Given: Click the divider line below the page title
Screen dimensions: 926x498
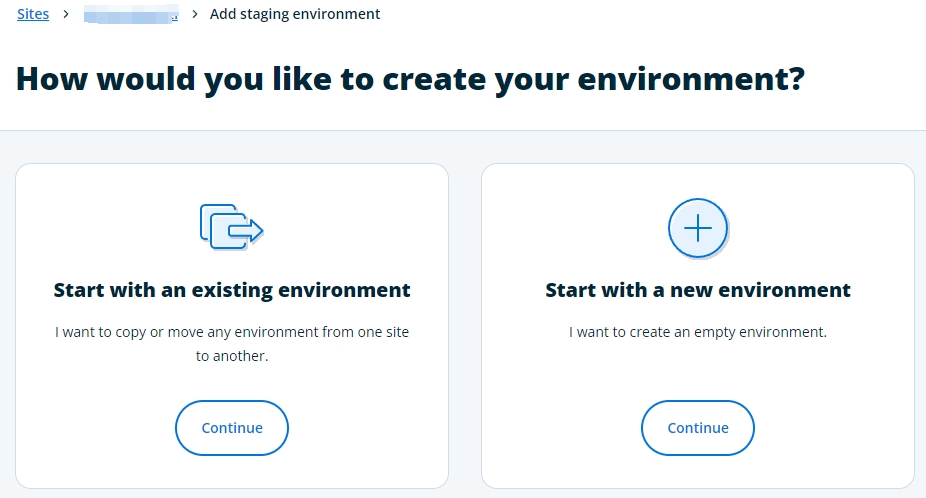Looking at the screenshot, I should coord(463,130).
